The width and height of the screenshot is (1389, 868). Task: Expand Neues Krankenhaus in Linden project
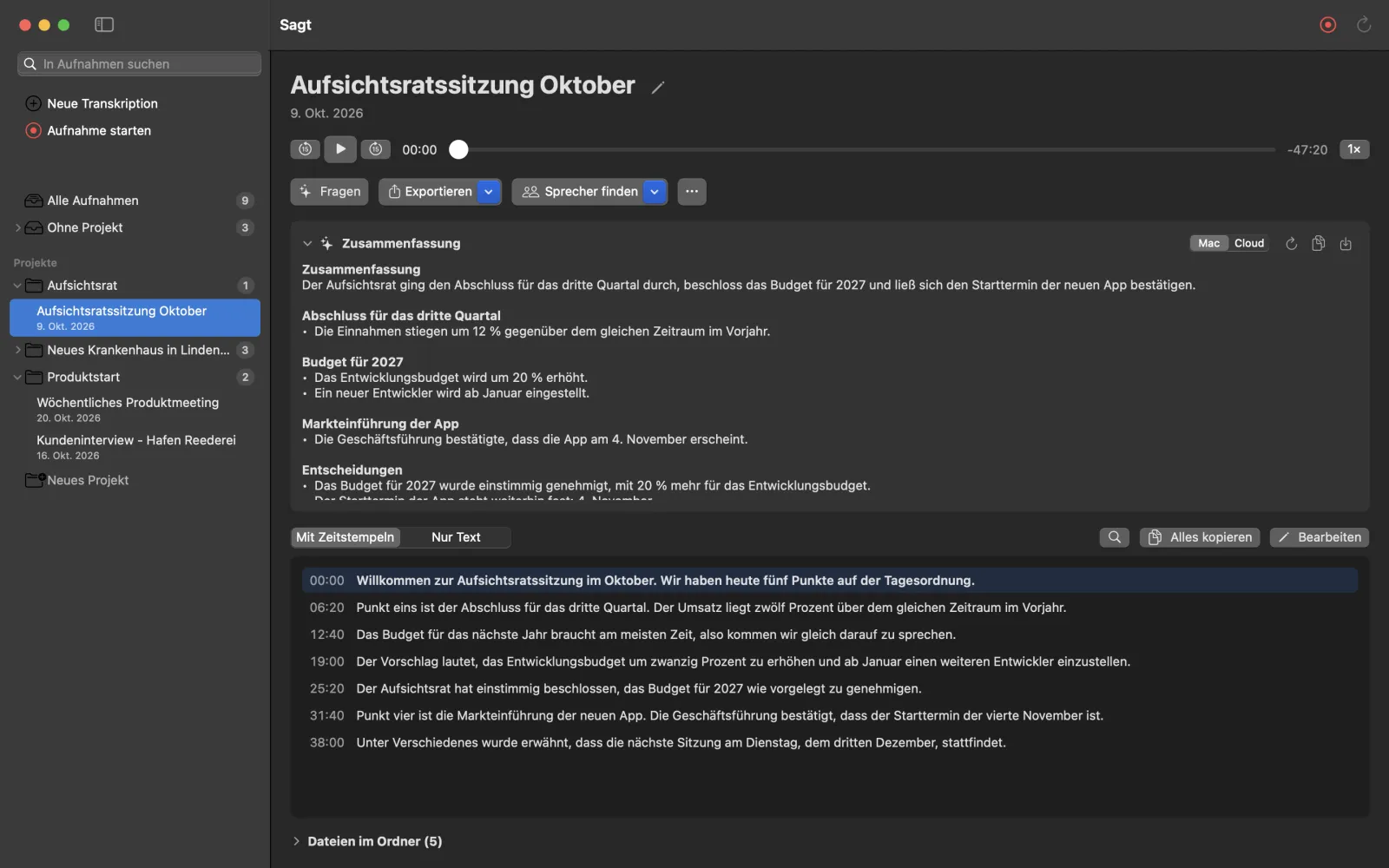point(17,350)
